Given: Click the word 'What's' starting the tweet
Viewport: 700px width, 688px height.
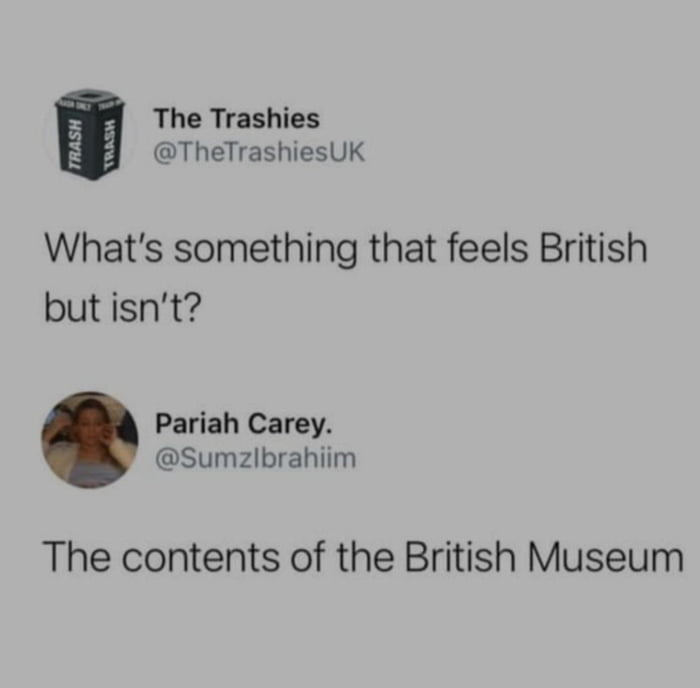Looking at the screenshot, I should click(104, 248).
